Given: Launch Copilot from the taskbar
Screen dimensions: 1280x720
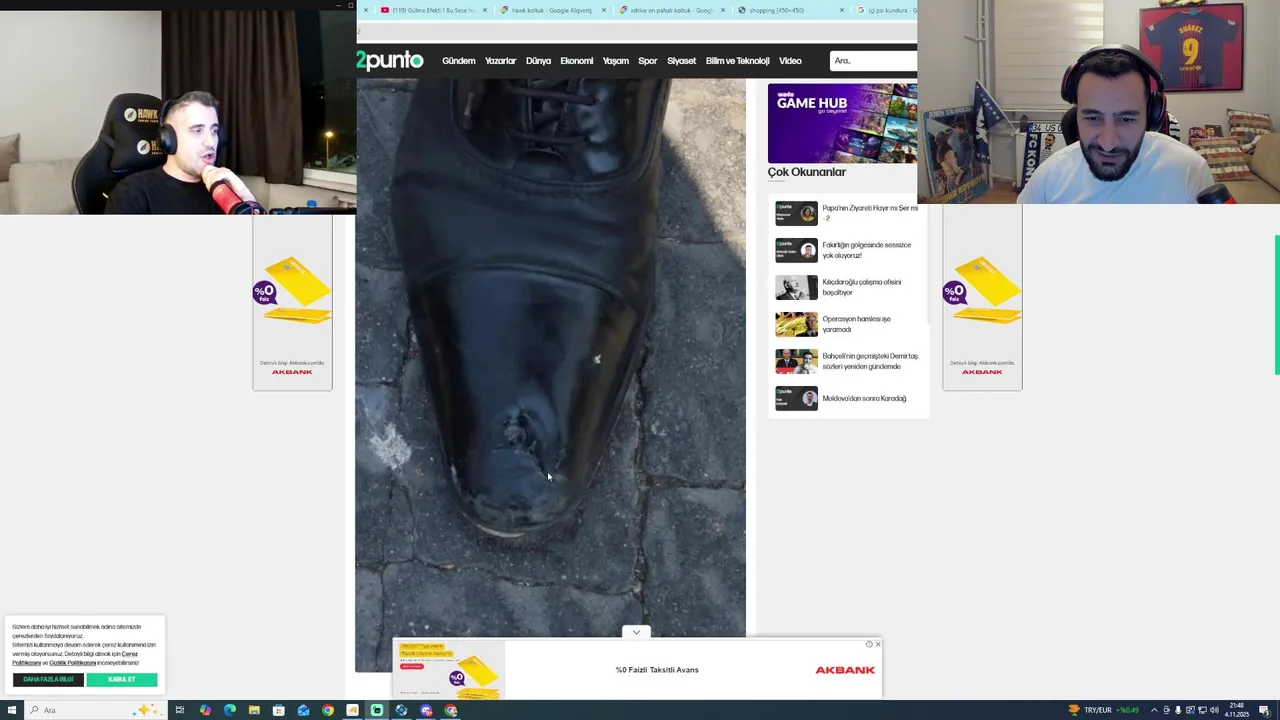Looking at the screenshot, I should (205, 710).
